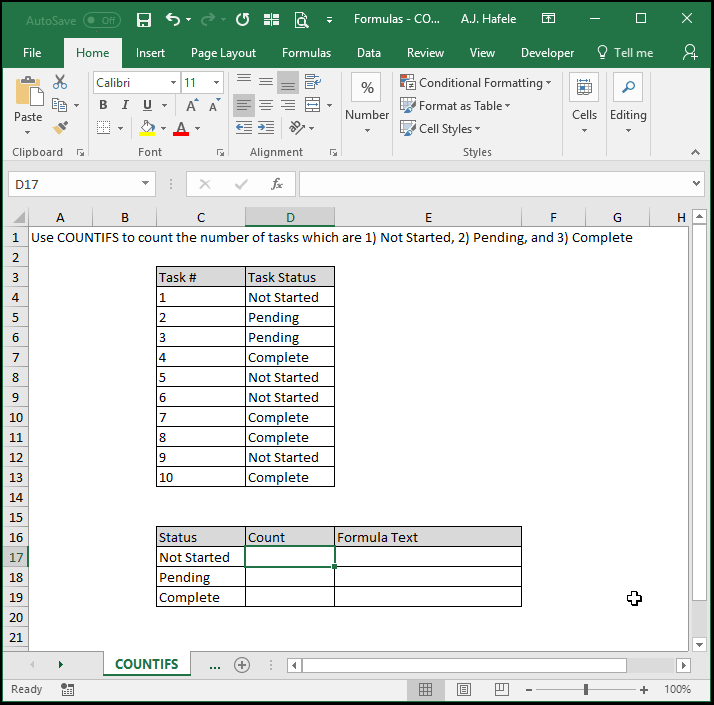Click the Insert Function fx button
The image size is (714, 705).
click(x=277, y=184)
